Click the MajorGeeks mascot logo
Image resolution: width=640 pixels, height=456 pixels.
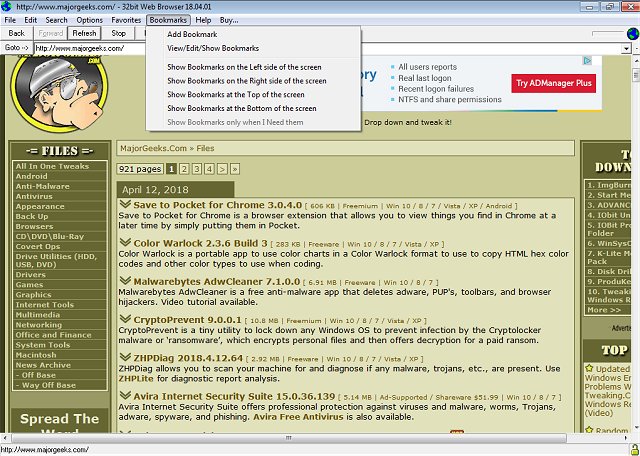[x=60, y=93]
